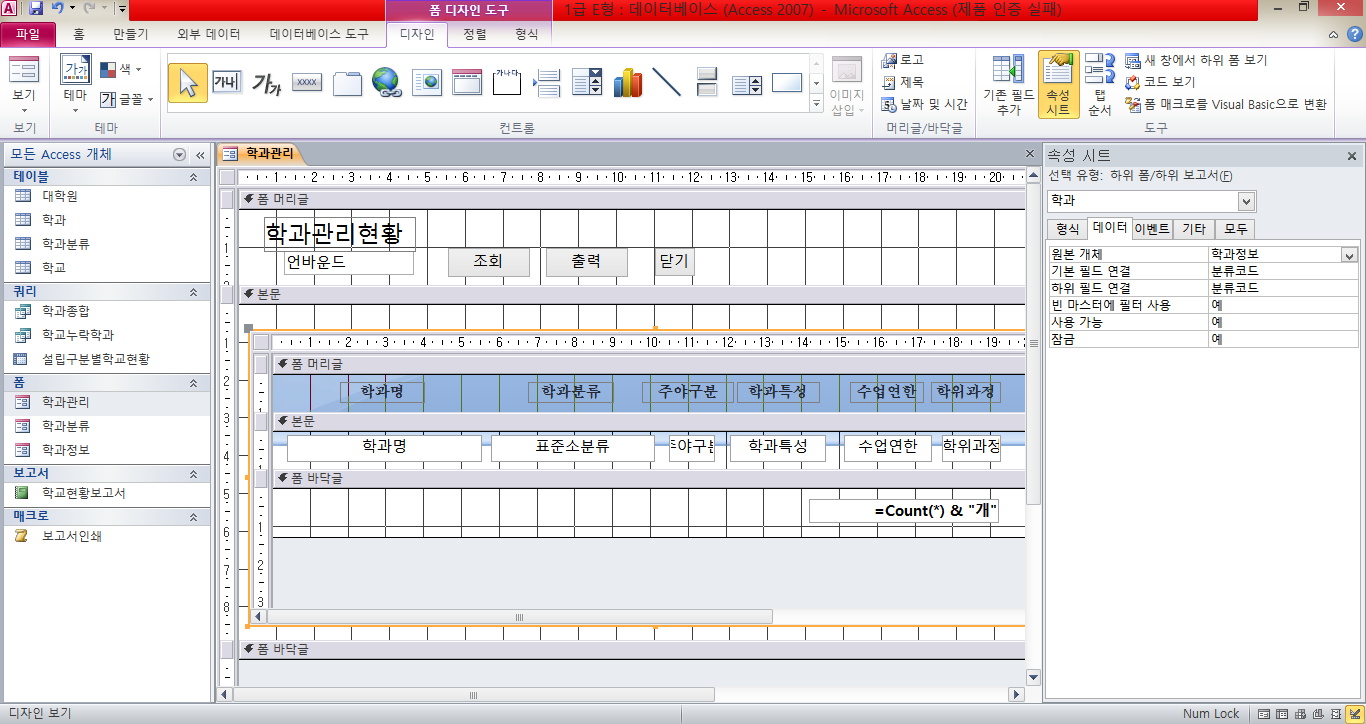This screenshot has width=1366, height=724.
Task: Open the 정렬 ribbon tab
Action: tap(475, 34)
